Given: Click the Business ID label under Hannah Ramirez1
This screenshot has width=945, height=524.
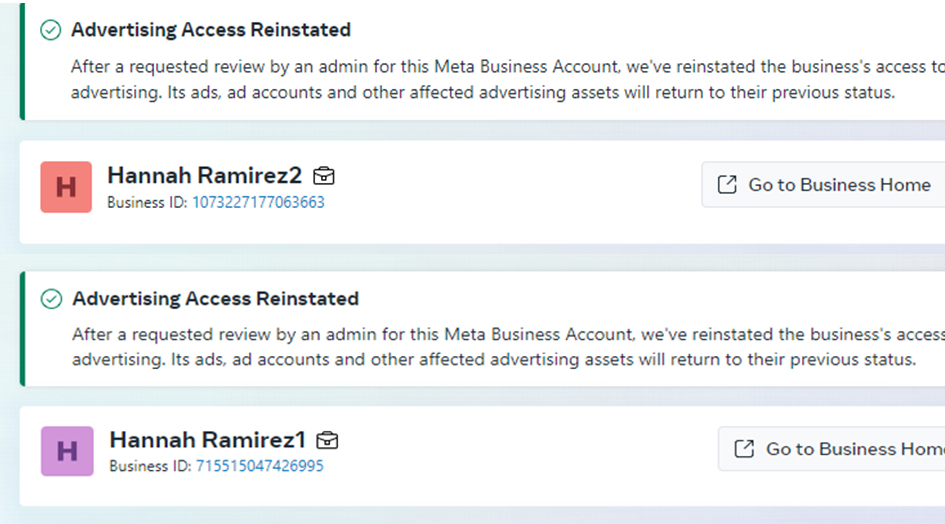Looking at the screenshot, I should coord(150,466).
